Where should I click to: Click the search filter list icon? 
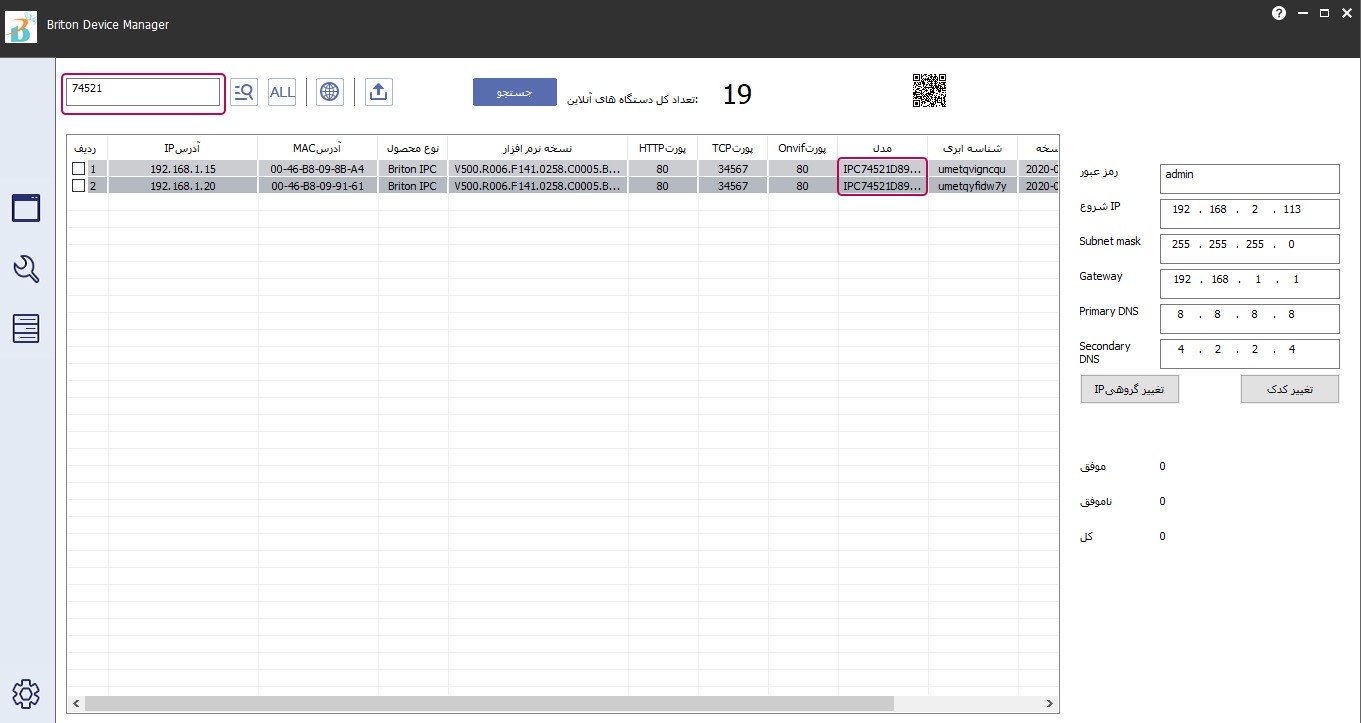pos(243,92)
